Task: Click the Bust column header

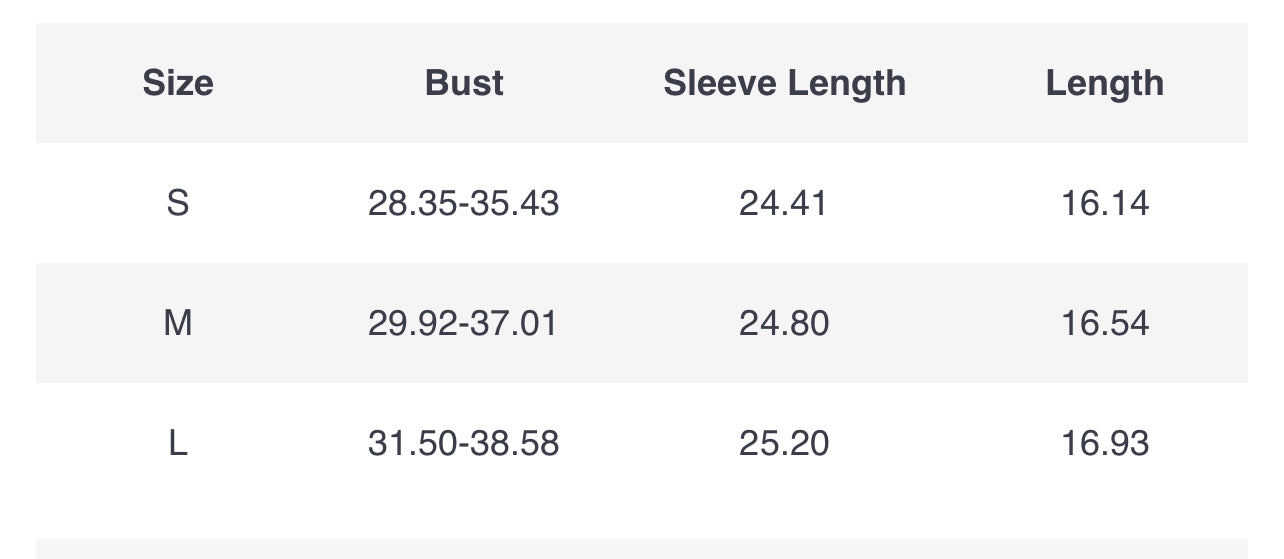Action: click(x=464, y=83)
